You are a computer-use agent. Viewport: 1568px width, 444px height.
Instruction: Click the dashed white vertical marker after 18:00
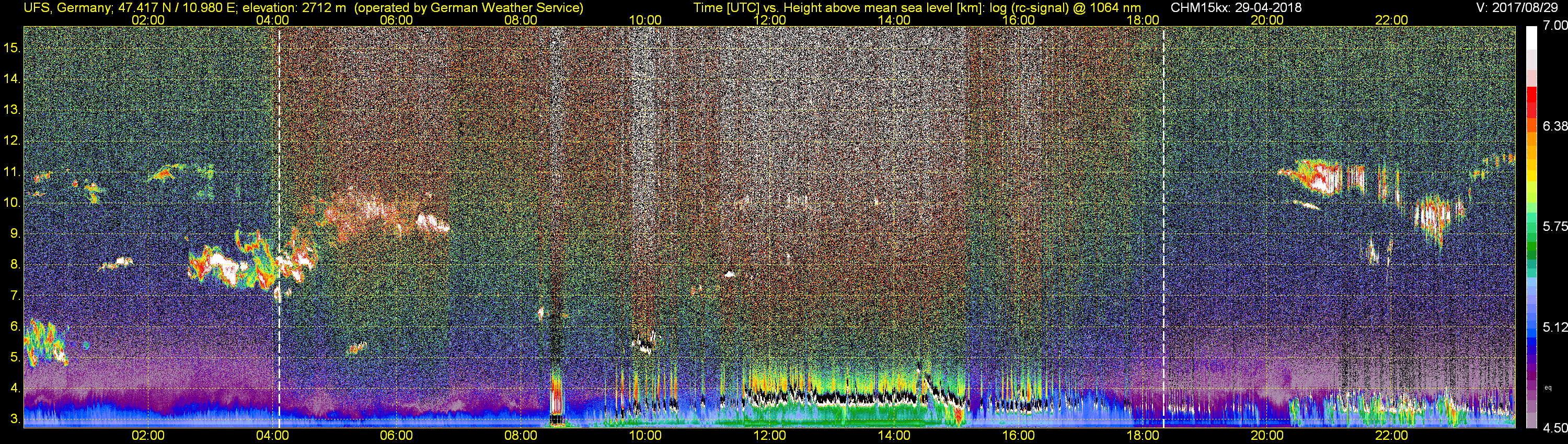[1164, 228]
